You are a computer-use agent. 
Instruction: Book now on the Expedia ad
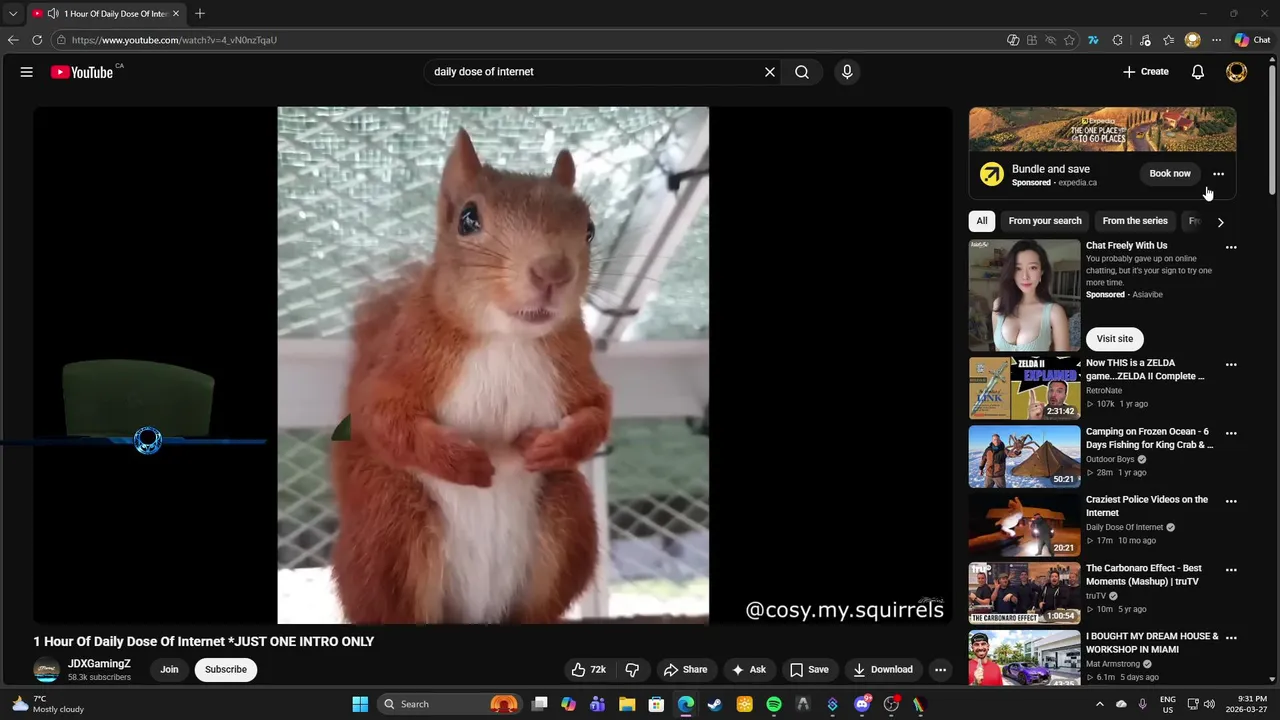pyautogui.click(x=1170, y=174)
